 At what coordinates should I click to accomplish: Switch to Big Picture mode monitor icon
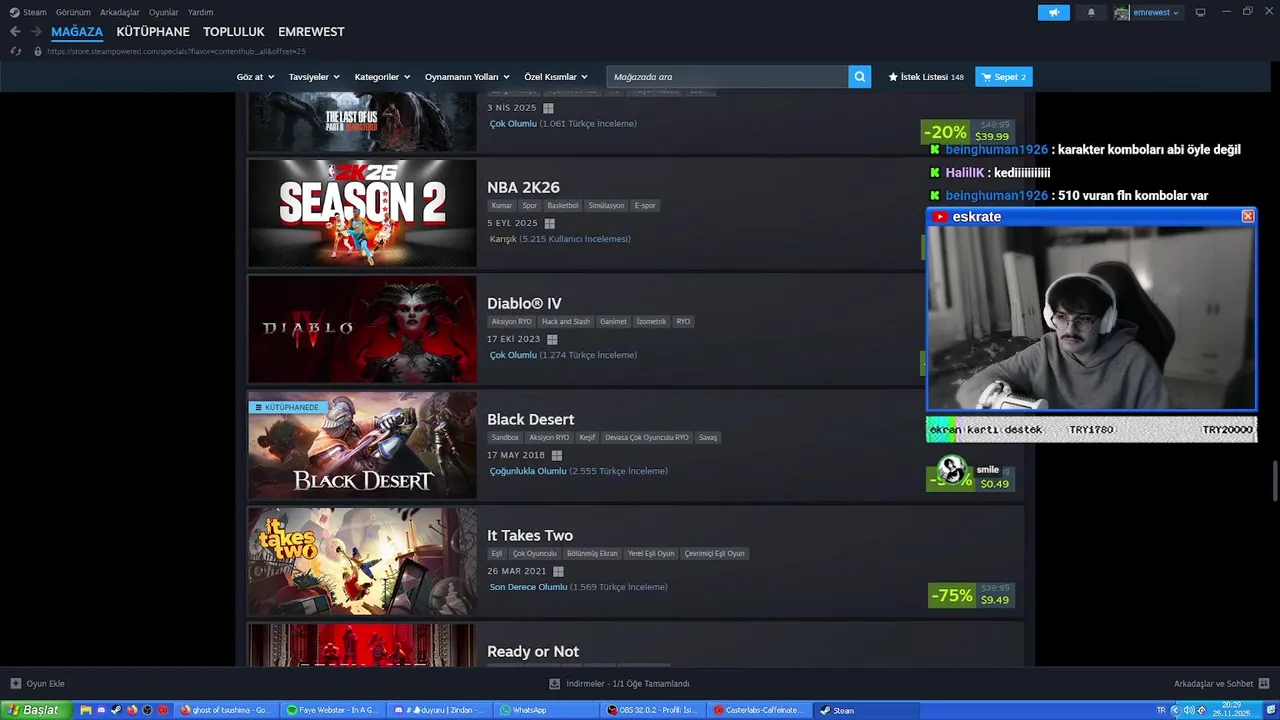pos(1200,12)
